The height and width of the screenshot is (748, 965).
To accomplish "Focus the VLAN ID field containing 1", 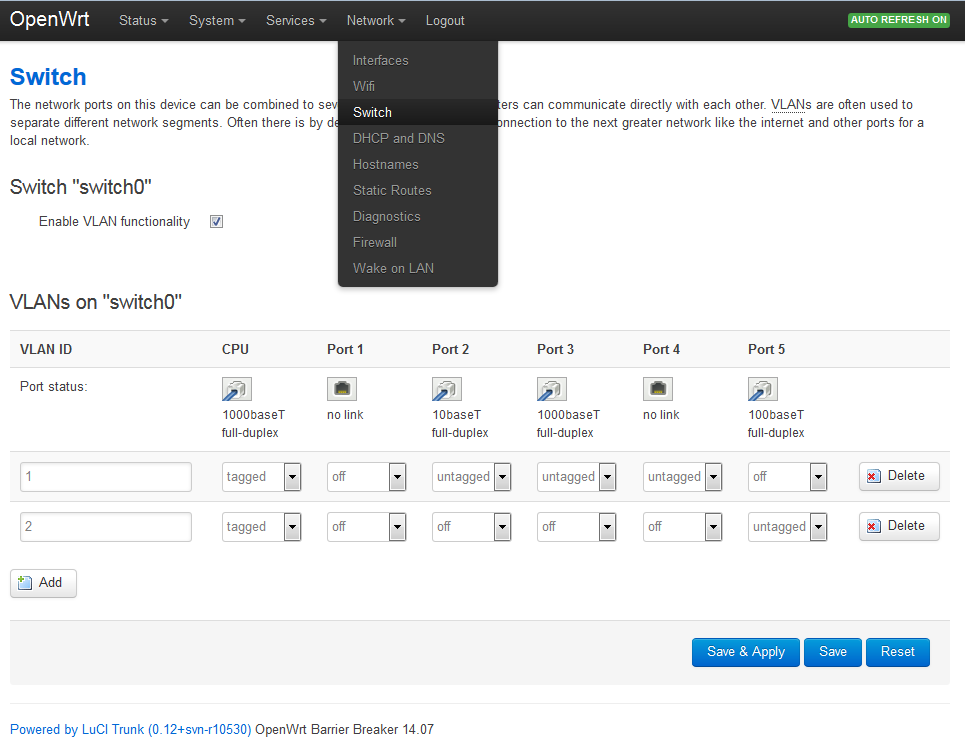I will 106,477.
